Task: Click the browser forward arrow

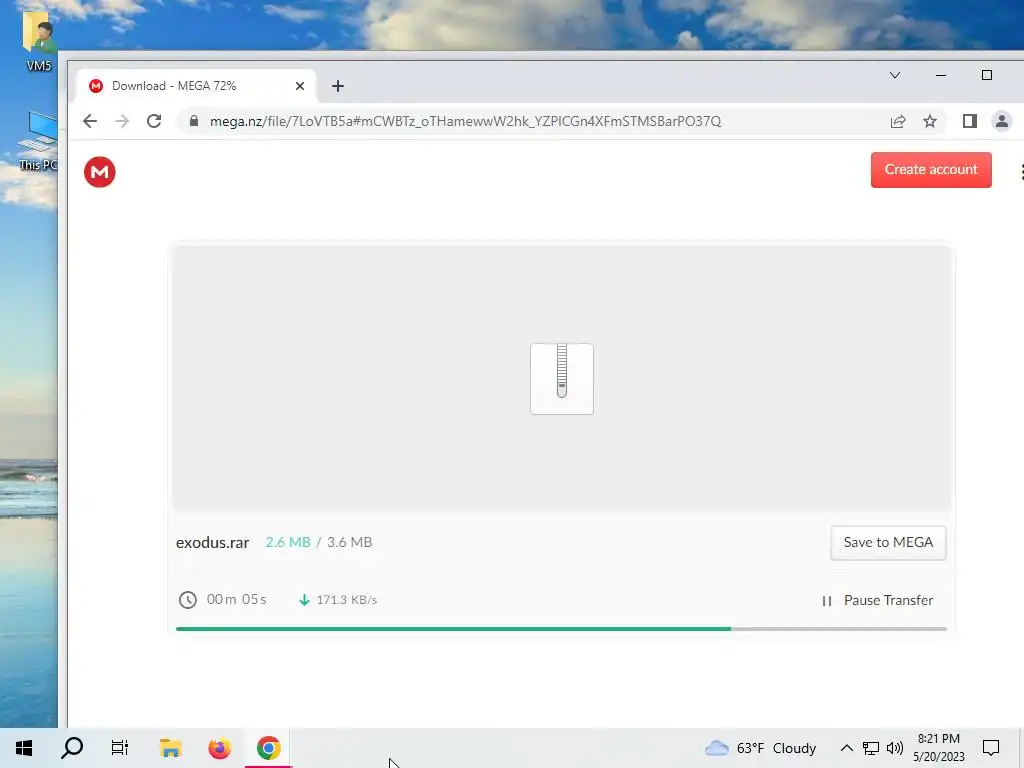Action: [x=122, y=121]
